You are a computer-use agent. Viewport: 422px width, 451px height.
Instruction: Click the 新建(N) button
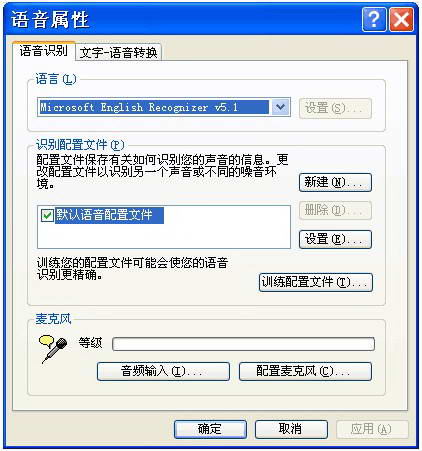coord(335,182)
